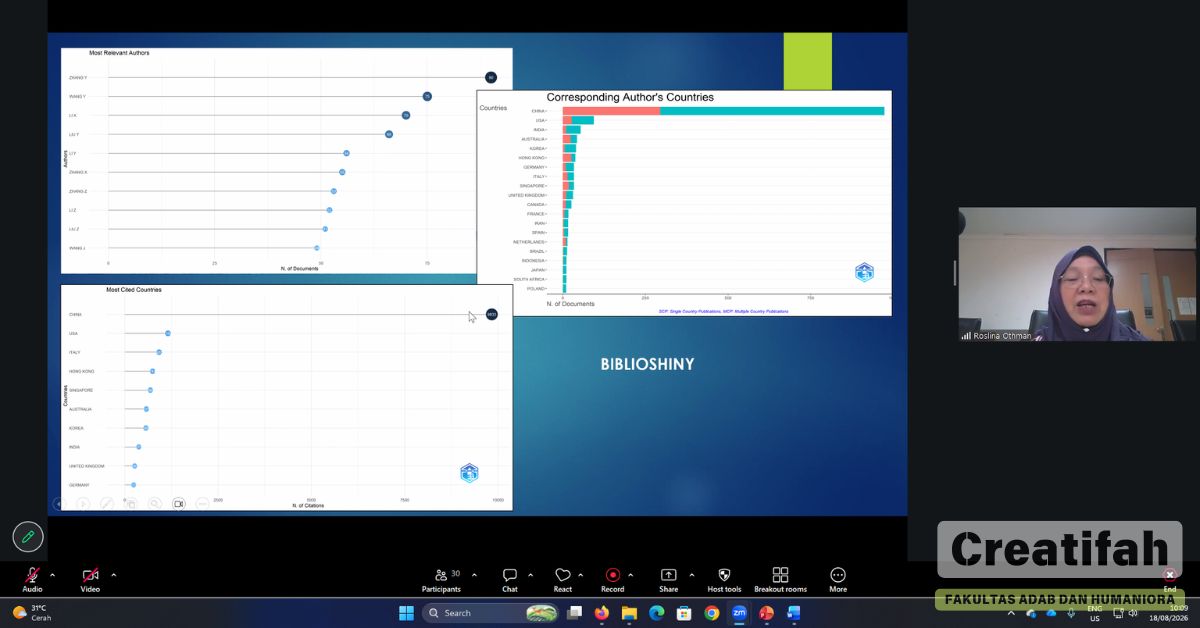
Task: Open Microsoft Store from the taskbar
Action: pos(684,613)
